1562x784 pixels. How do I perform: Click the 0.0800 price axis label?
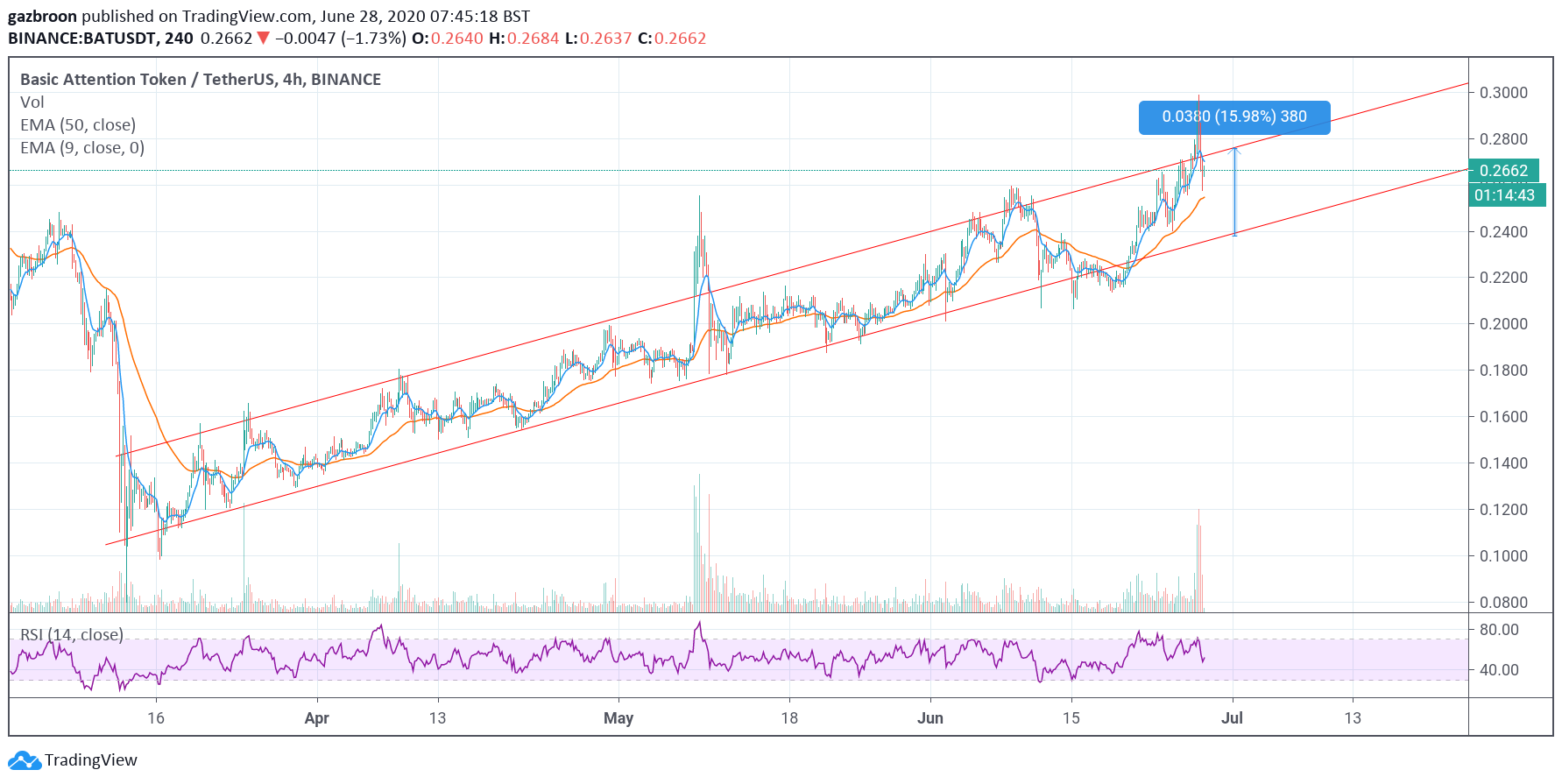pos(1503,603)
